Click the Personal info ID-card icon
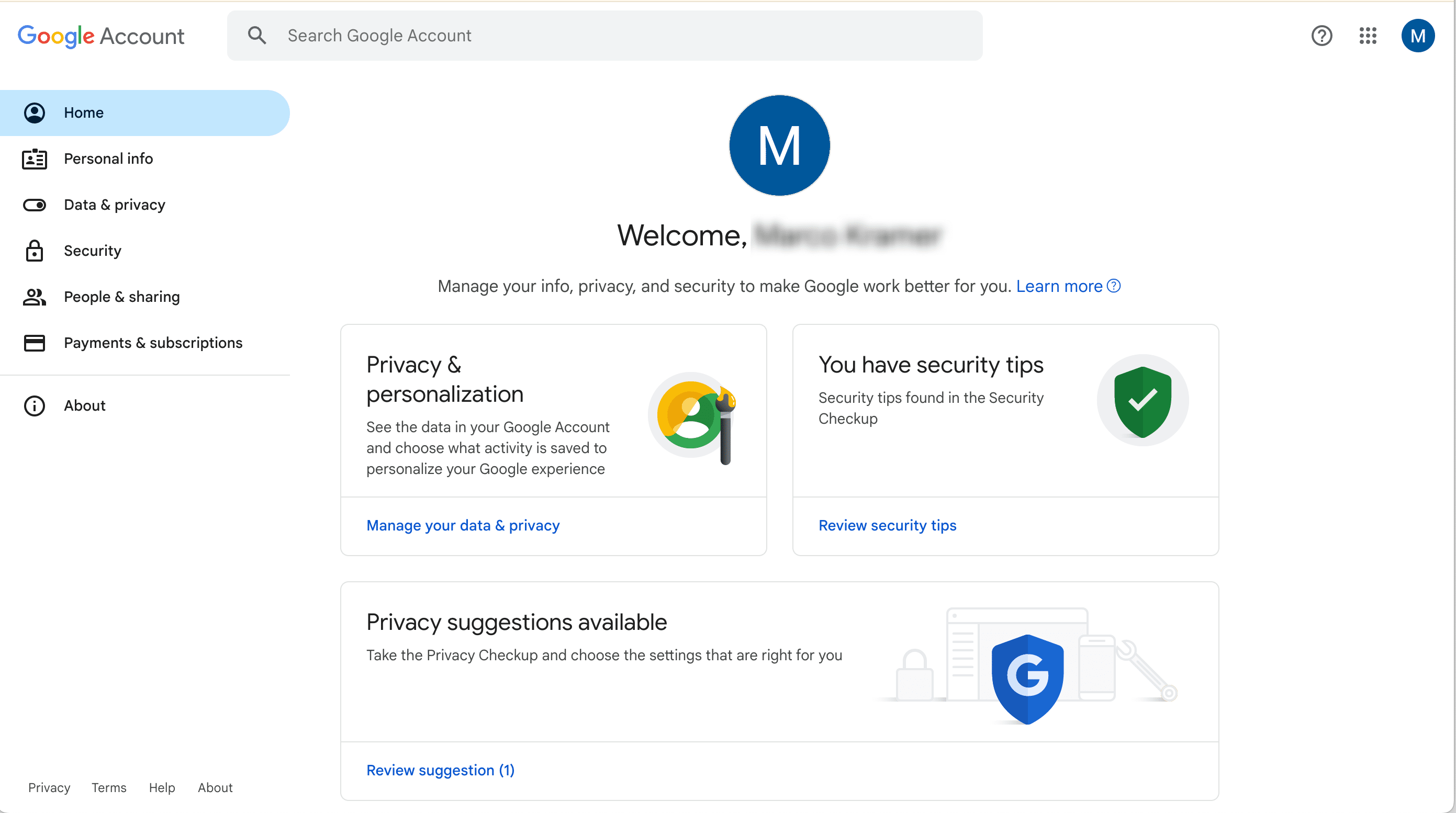This screenshot has height=813, width=1456. click(x=35, y=159)
